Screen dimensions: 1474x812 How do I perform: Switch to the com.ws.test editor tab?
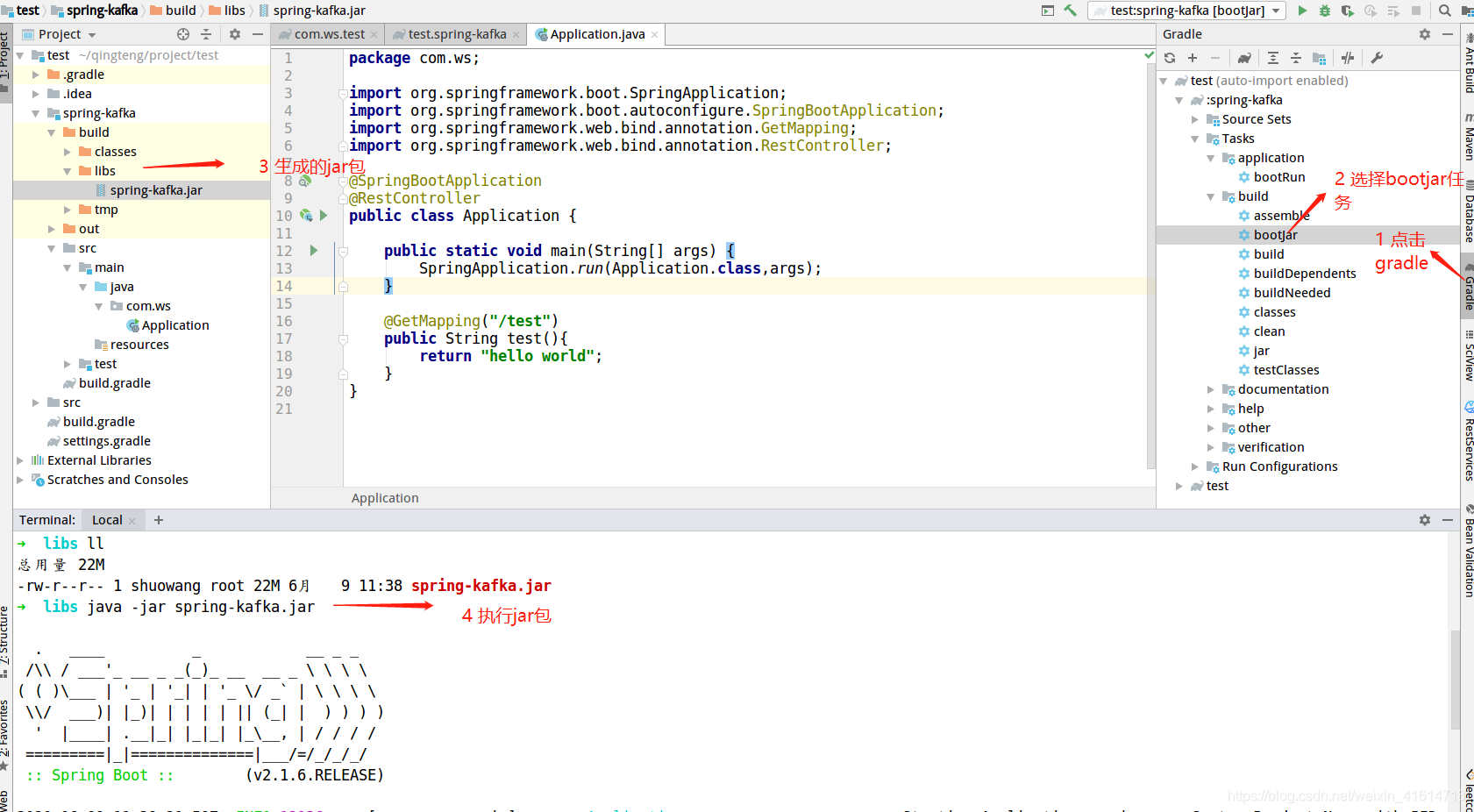point(330,34)
